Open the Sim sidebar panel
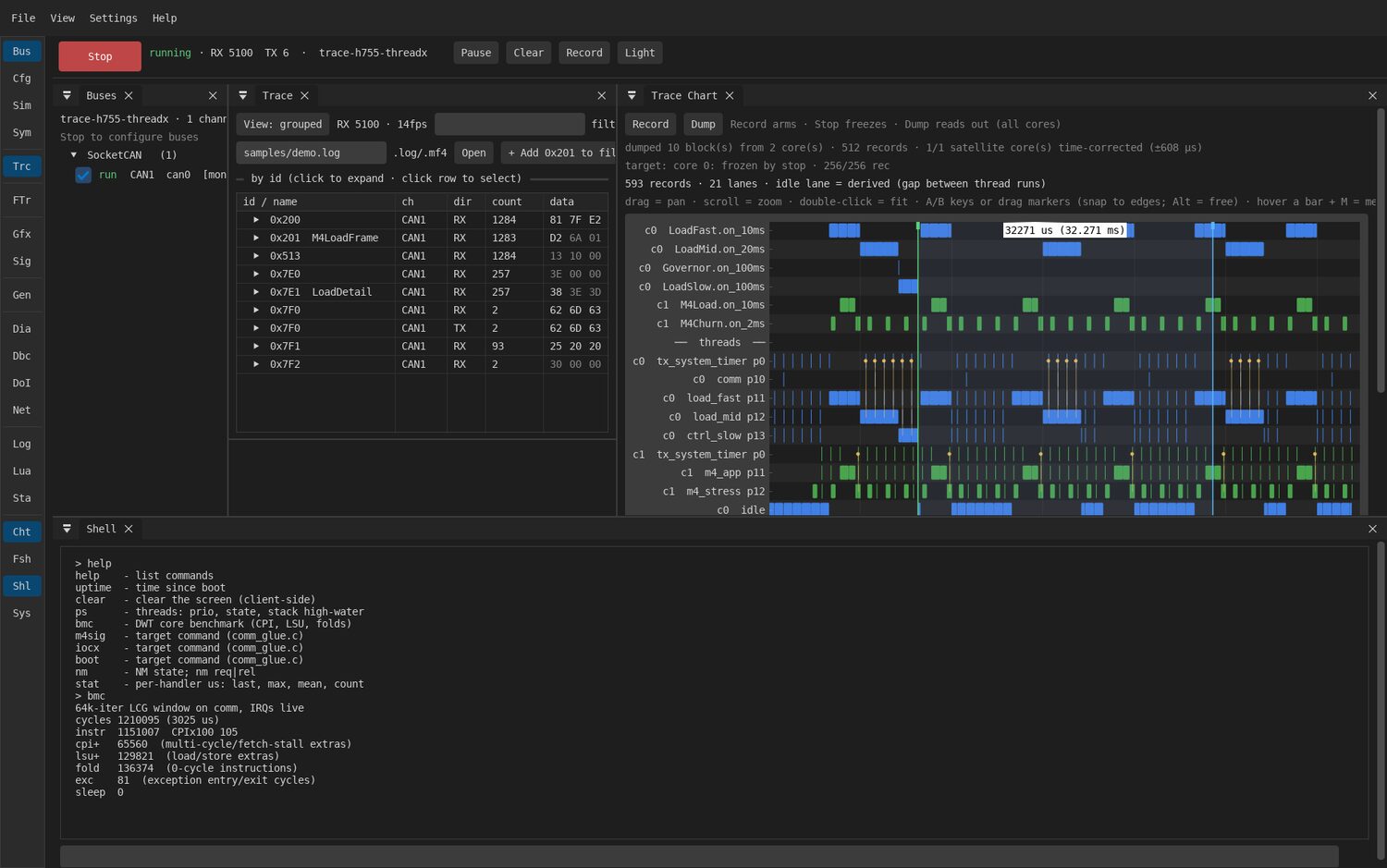1387x868 pixels. [22, 105]
